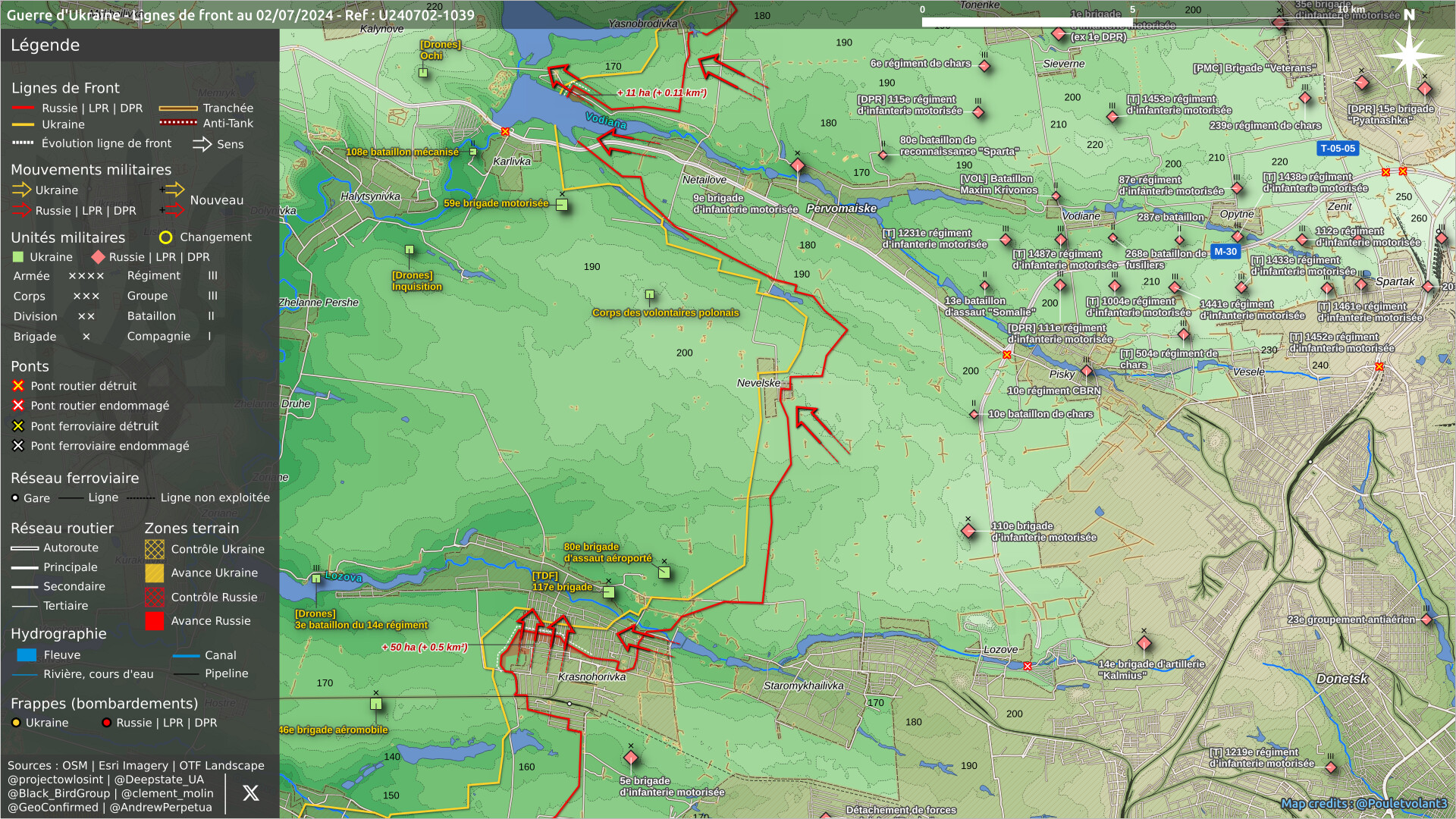
Task: Click the +50 ha gain label near Krasnohorivka
Action: pos(424,648)
